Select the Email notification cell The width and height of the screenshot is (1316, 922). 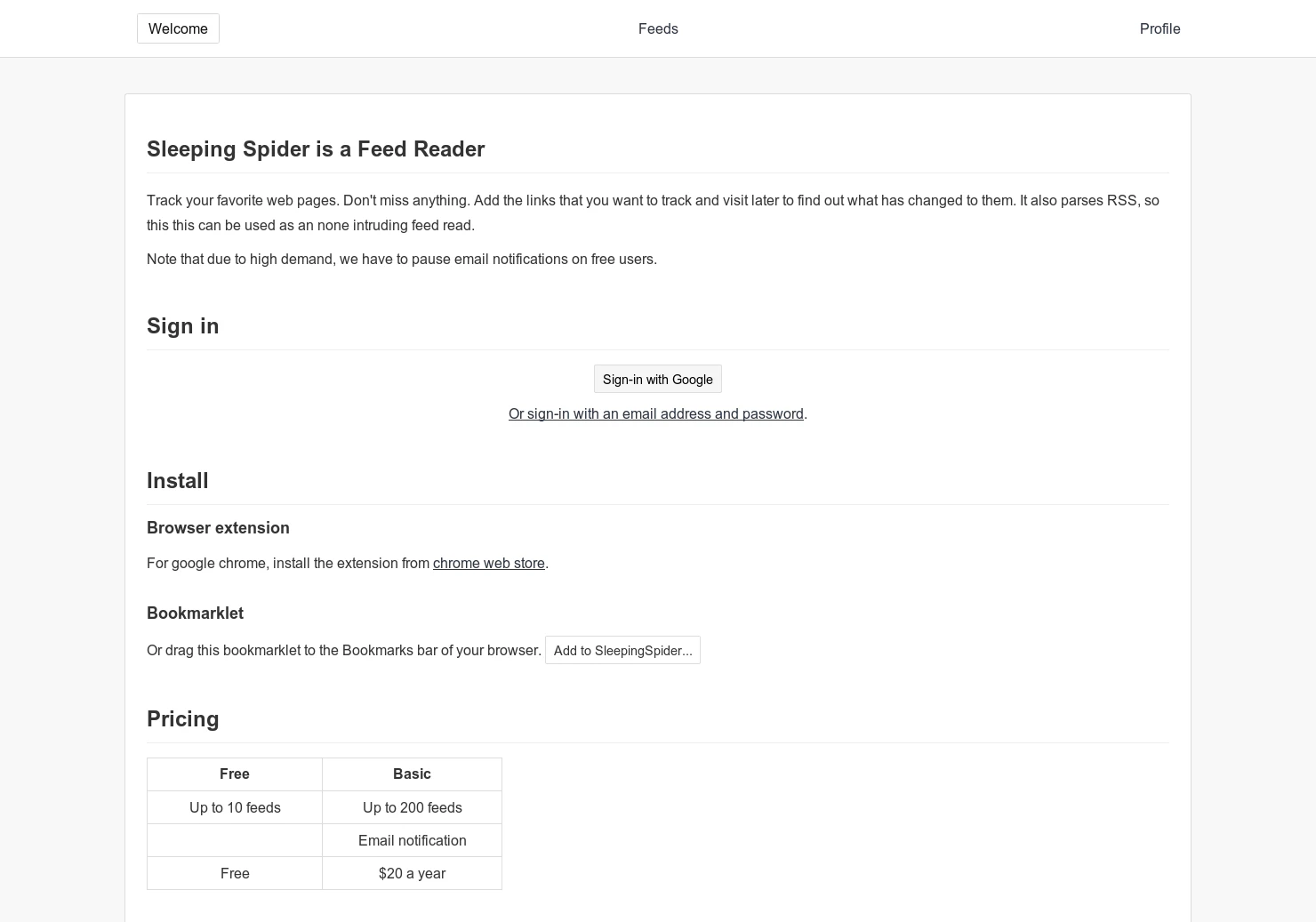(x=412, y=840)
